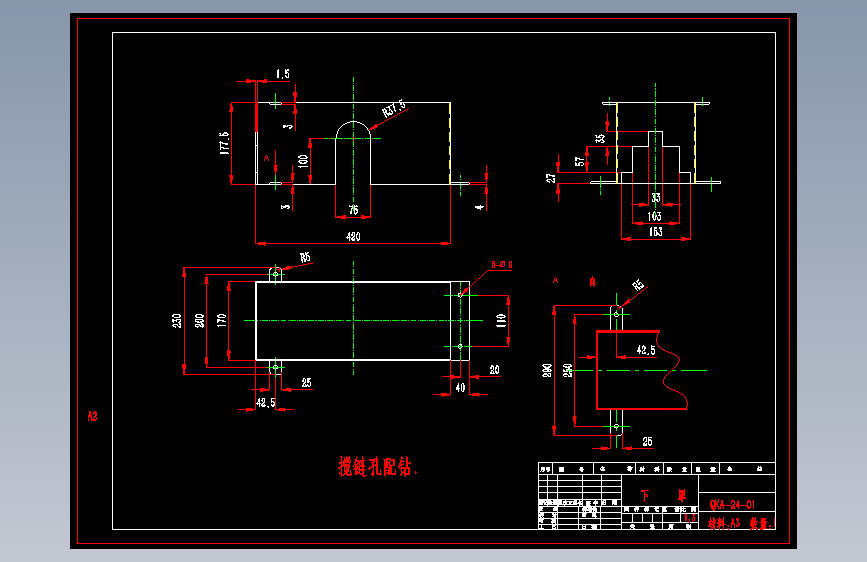Click the 33 width dimension
This screenshot has width=867, height=562.
coord(656,197)
